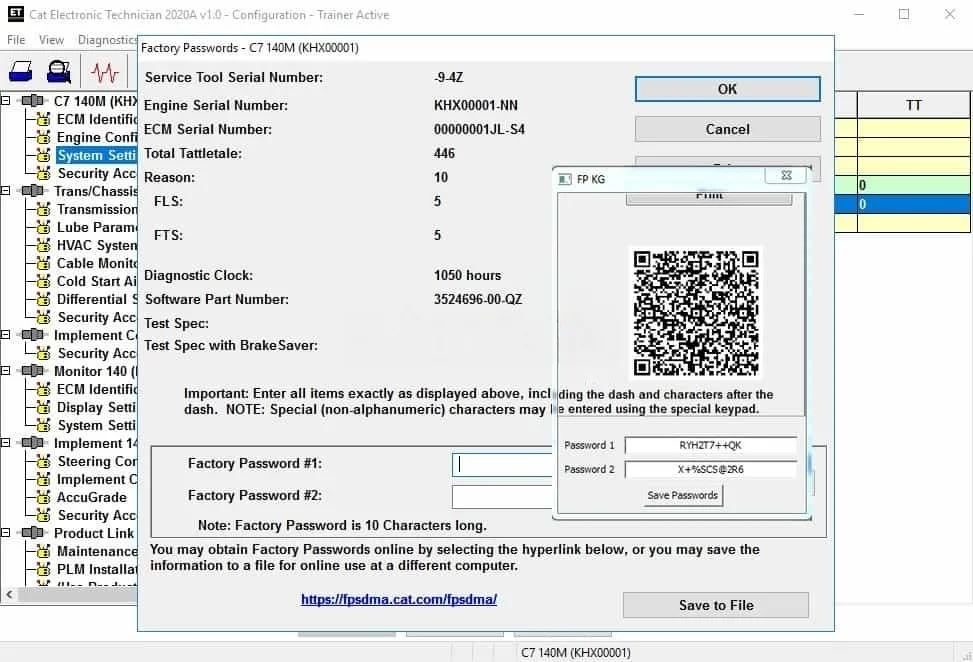
Task: Click the printer toolbar icon
Action: [x=20, y=72]
